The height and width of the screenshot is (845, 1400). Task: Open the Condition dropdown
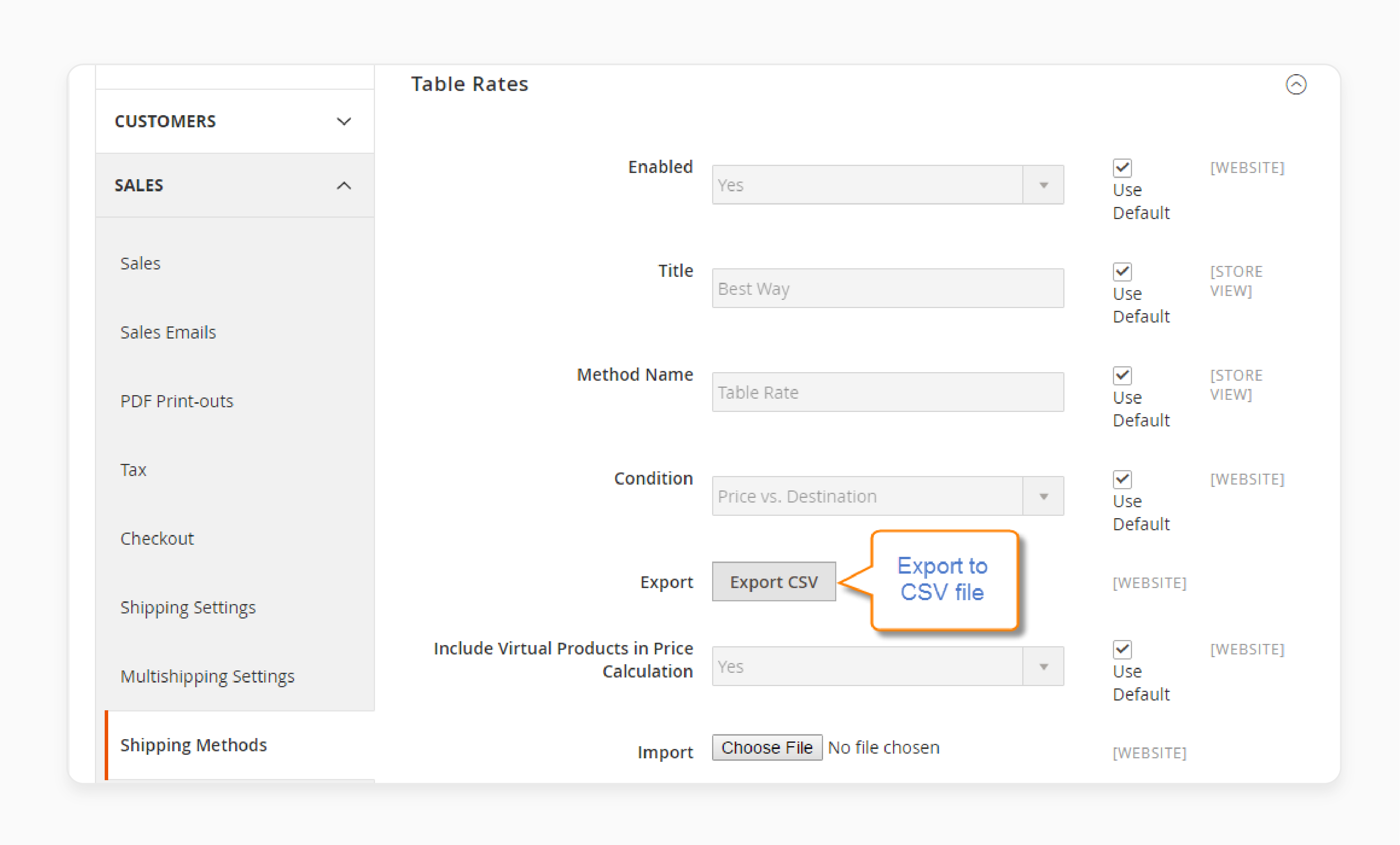(887, 496)
